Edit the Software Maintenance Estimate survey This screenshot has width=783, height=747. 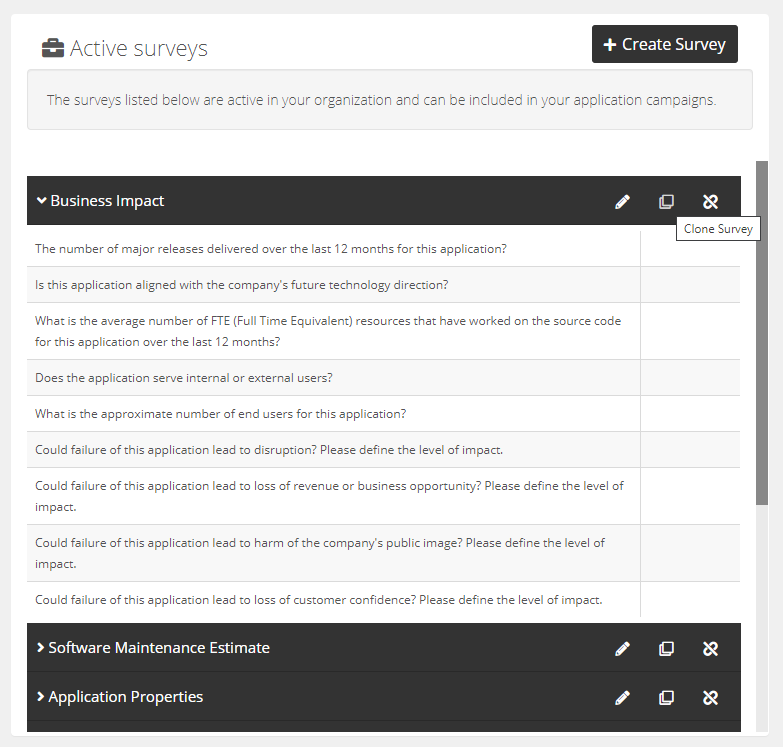click(622, 649)
